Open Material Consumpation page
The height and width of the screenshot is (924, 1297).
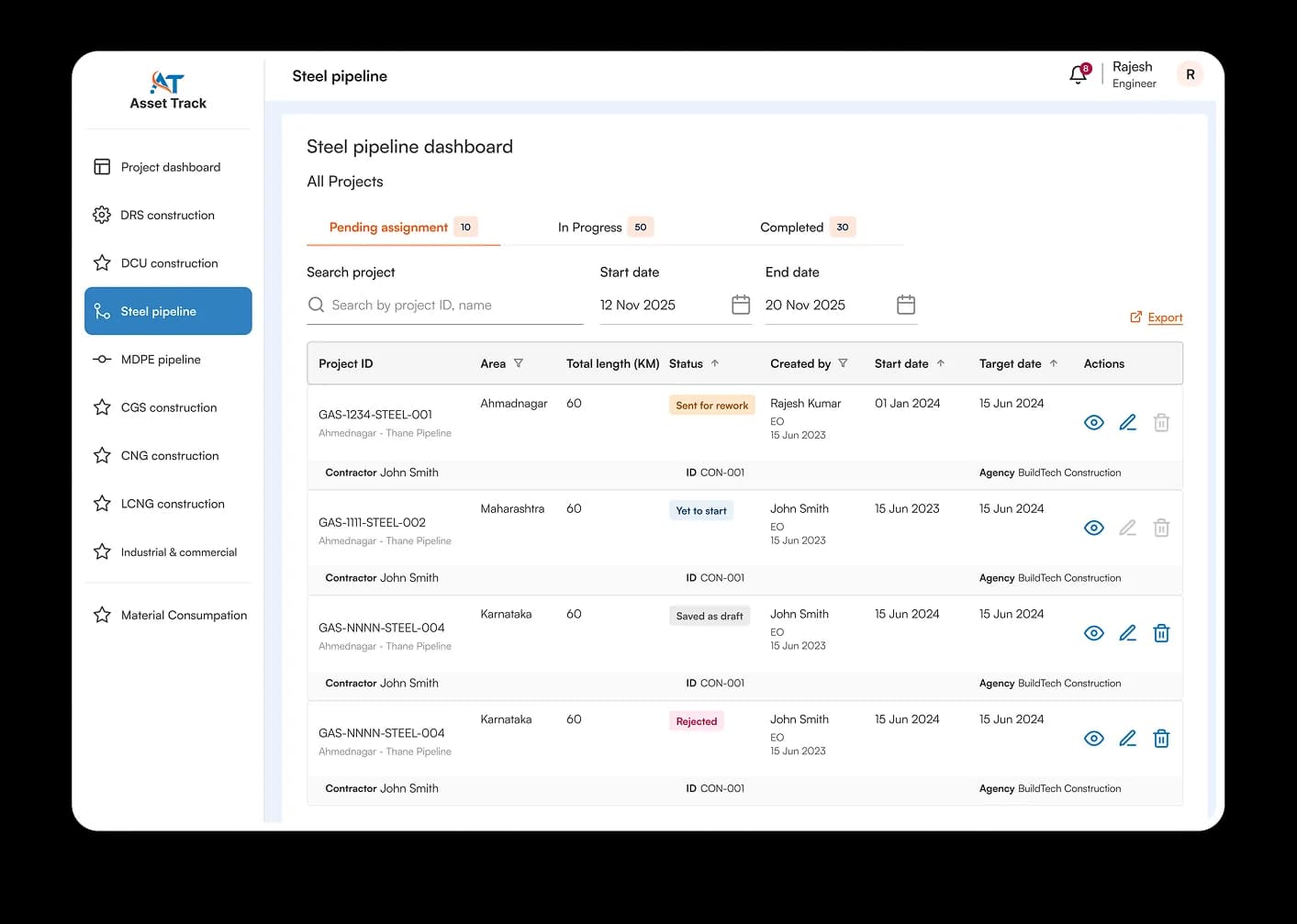(x=168, y=615)
